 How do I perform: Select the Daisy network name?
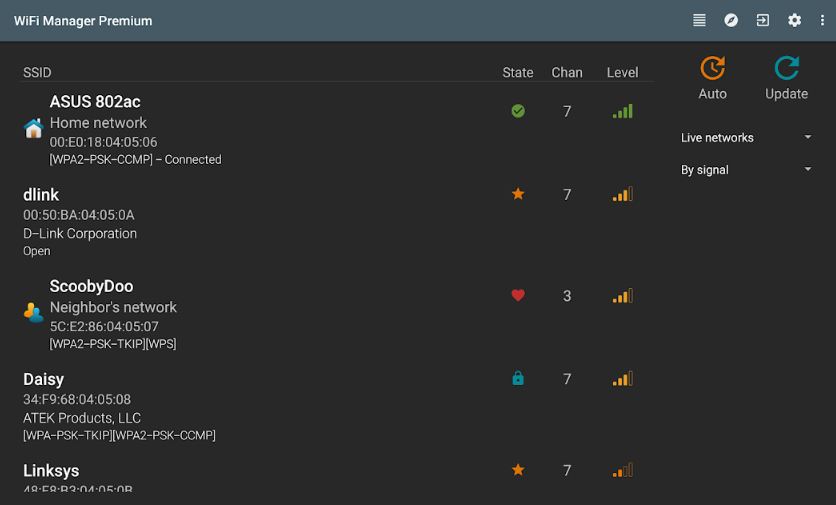(x=43, y=379)
